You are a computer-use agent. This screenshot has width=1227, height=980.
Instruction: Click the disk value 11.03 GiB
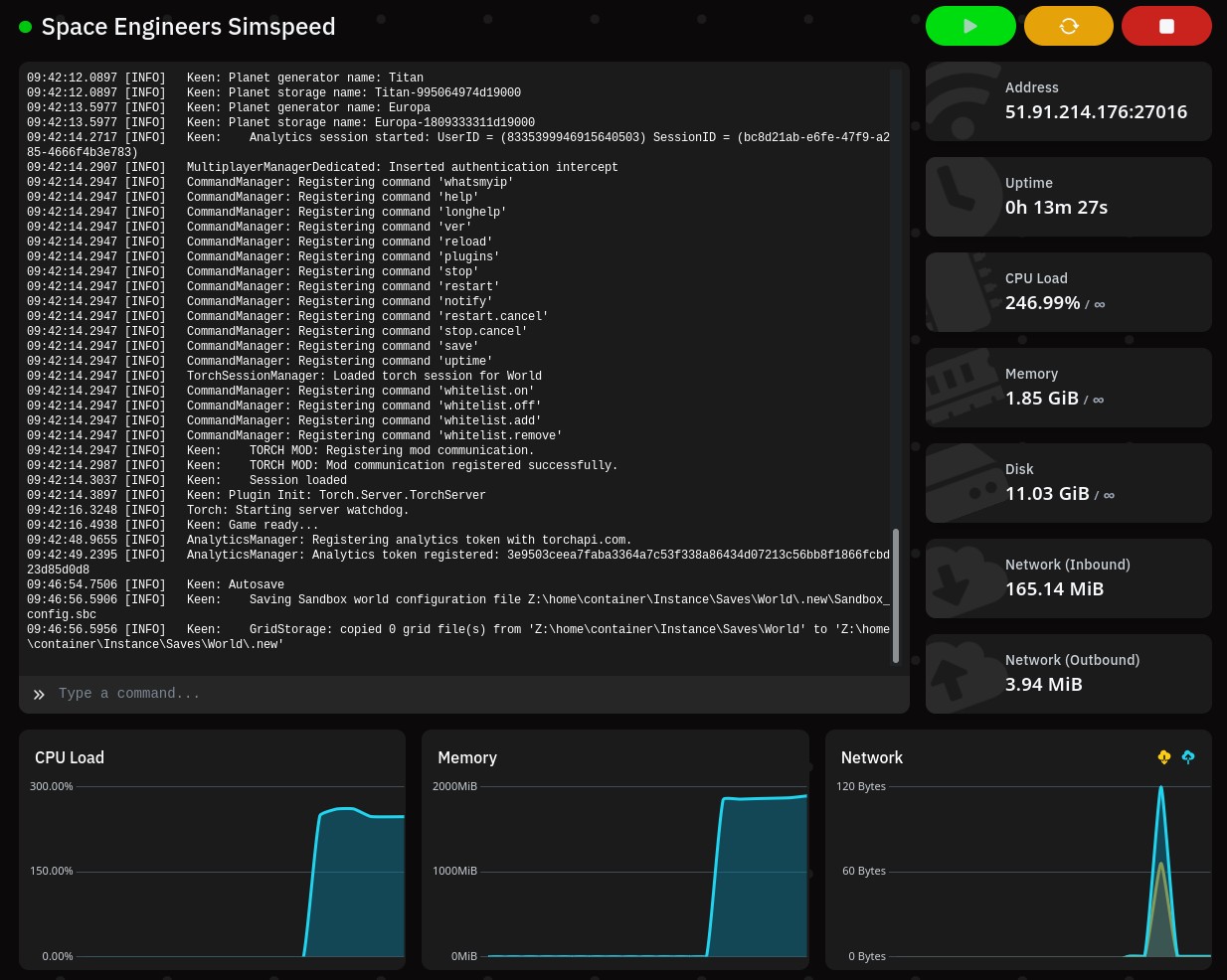tap(1047, 494)
